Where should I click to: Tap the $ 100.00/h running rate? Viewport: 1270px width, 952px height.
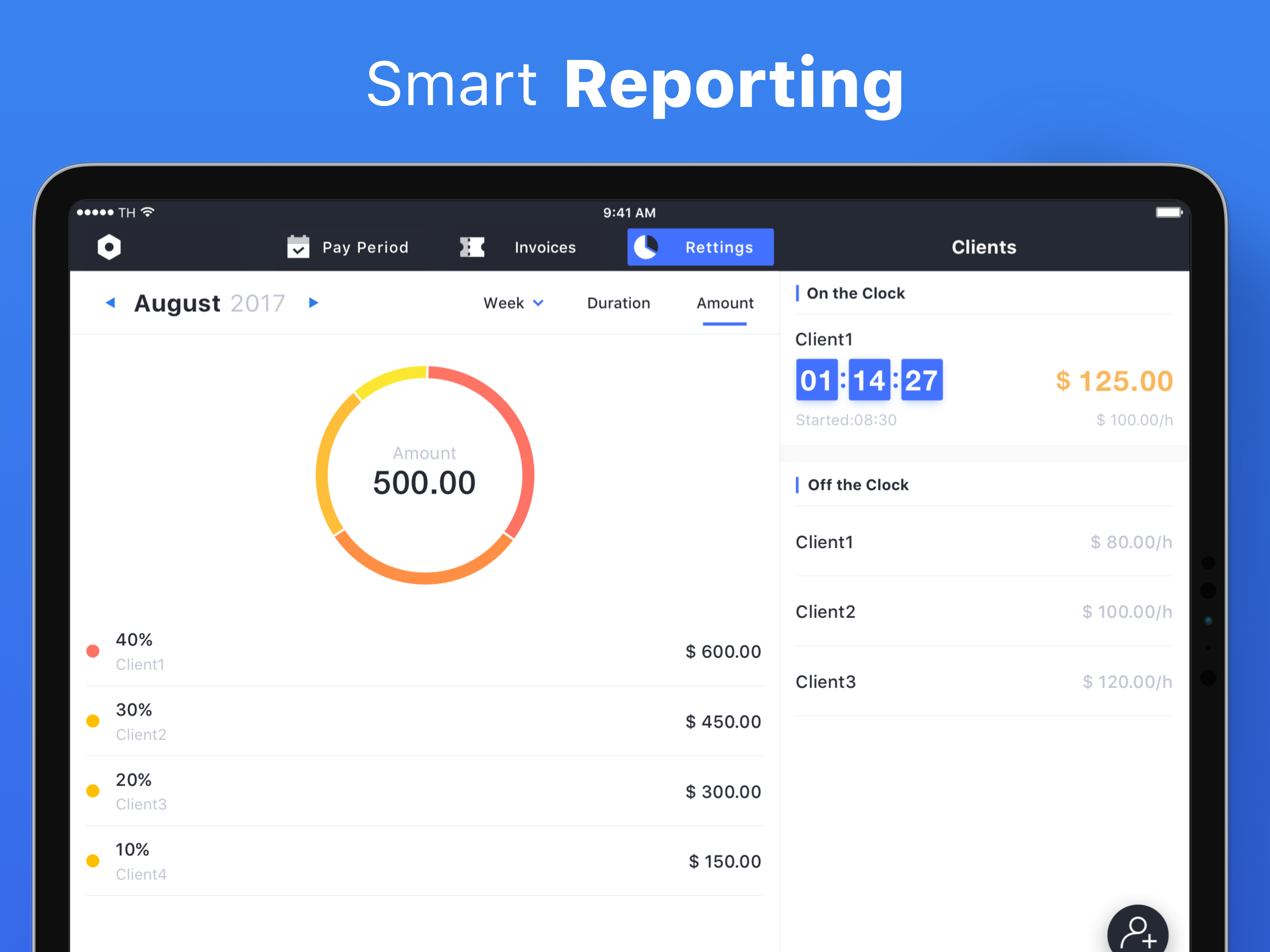(1135, 420)
